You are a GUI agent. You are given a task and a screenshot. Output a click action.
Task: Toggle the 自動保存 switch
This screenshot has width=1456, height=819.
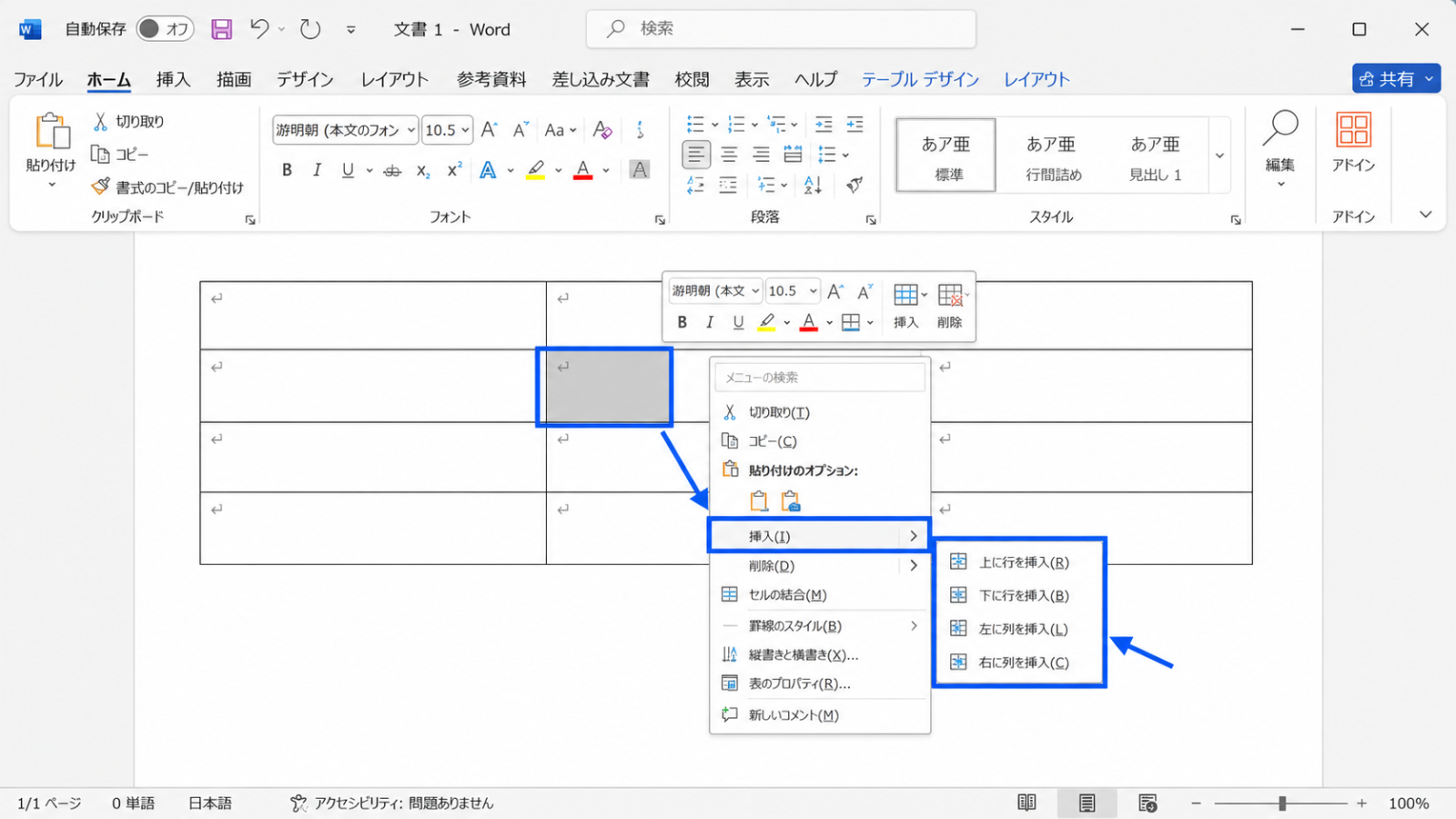(165, 29)
